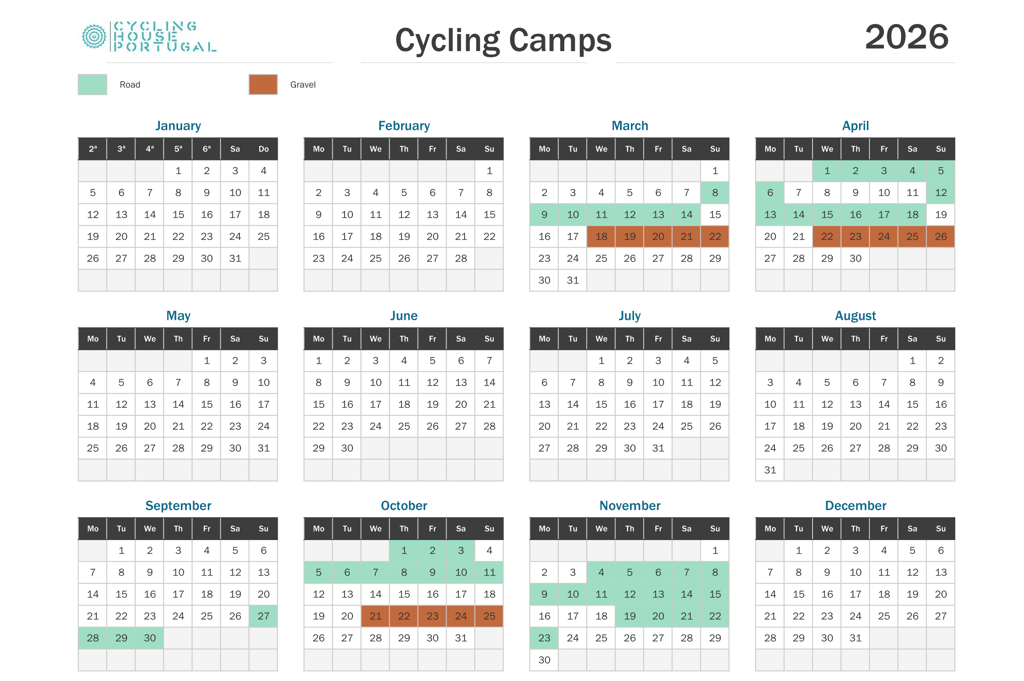Select the Do header in January
The width and height of the screenshot is (1024, 681).
(263, 149)
